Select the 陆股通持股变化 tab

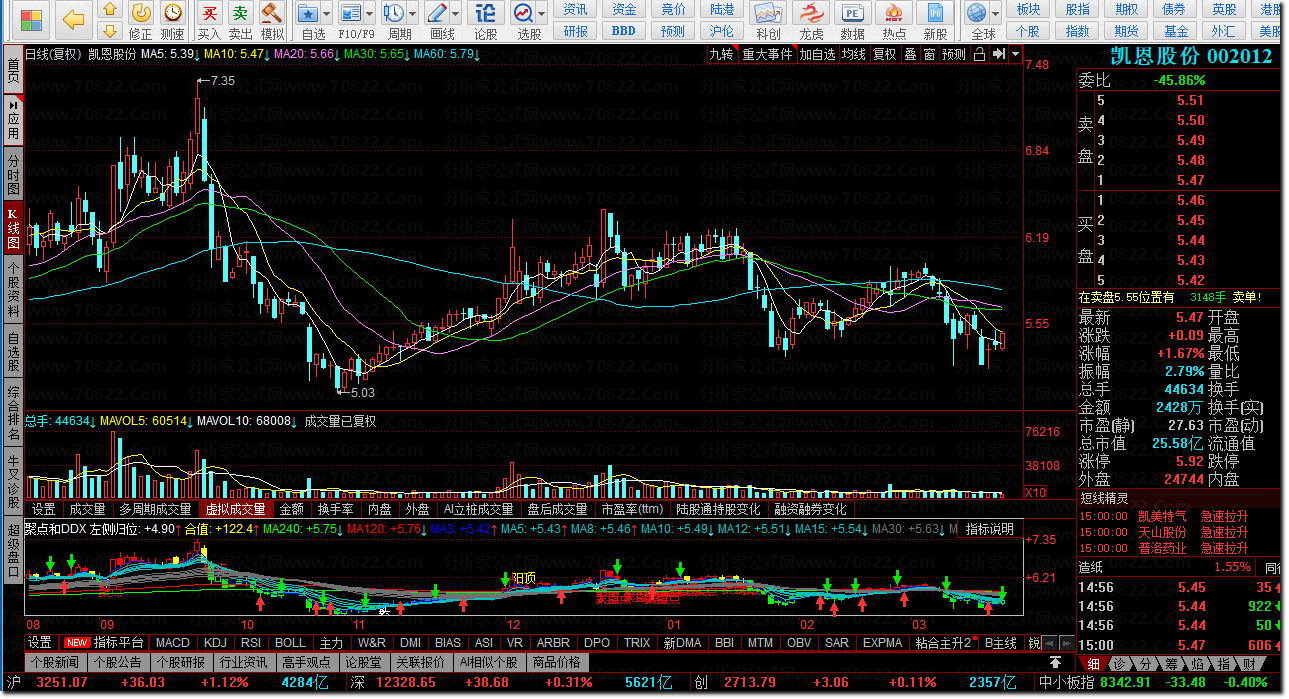tap(718, 509)
